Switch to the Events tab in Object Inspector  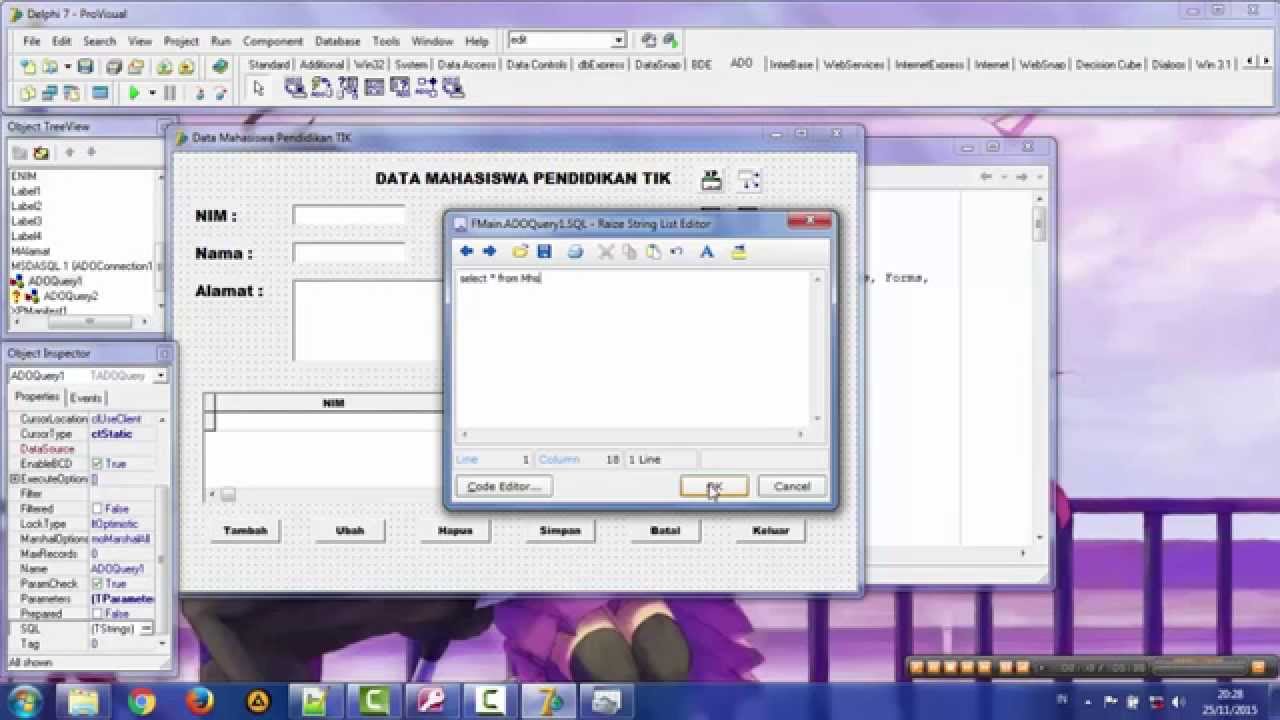(x=85, y=398)
